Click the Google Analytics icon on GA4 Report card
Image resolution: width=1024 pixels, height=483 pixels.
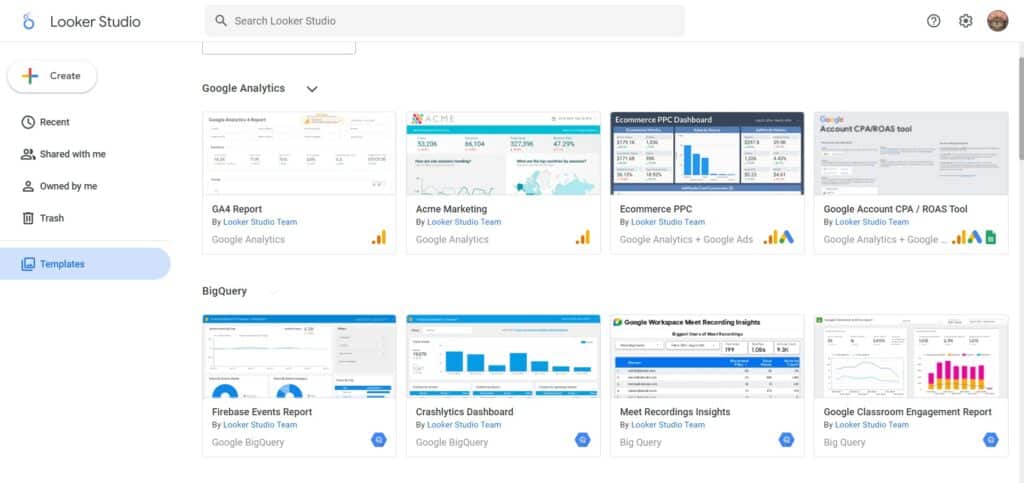tap(379, 238)
